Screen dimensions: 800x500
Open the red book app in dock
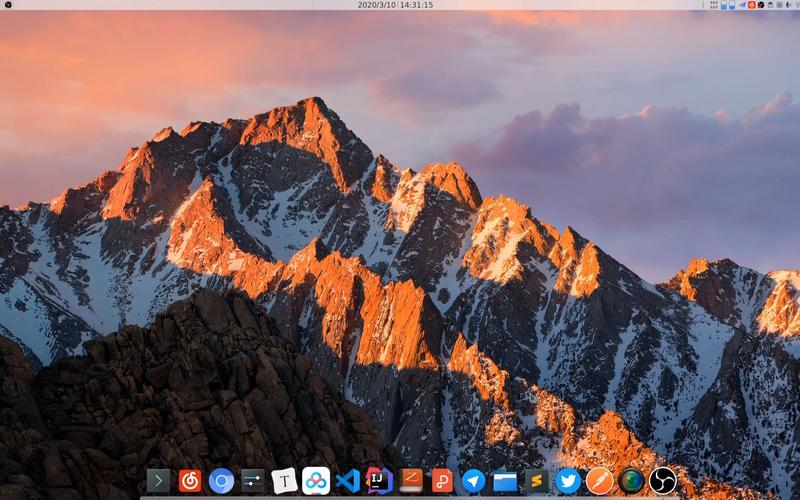tap(411, 481)
